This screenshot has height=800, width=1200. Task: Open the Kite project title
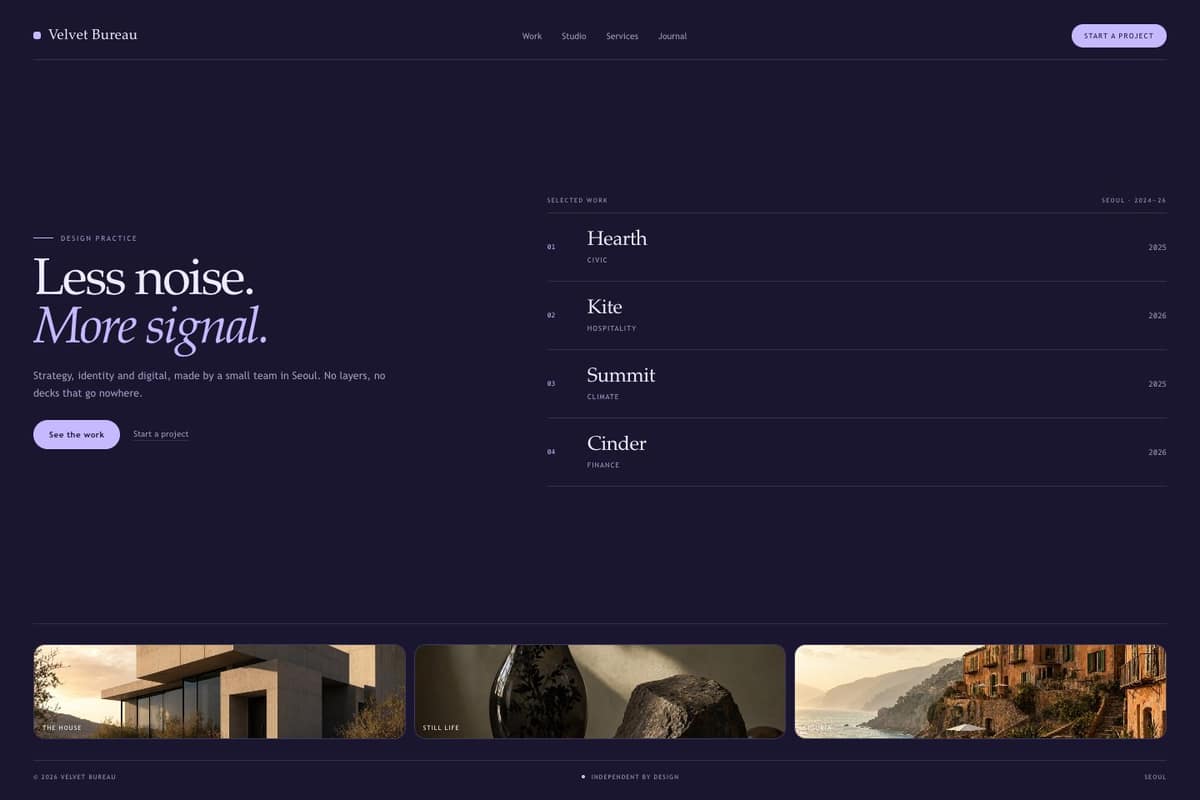[x=604, y=306]
